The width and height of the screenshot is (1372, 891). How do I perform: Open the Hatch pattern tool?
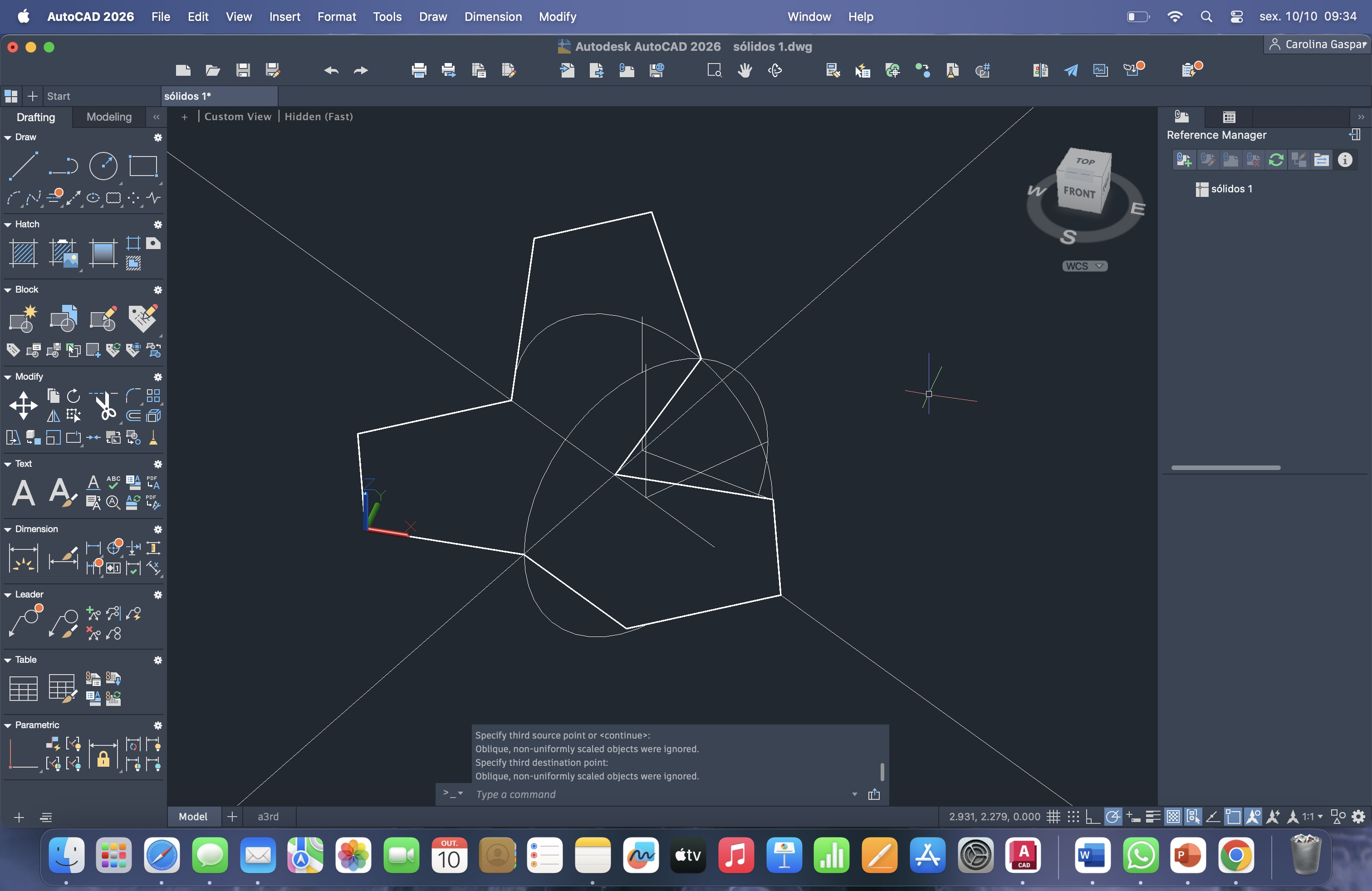point(24,253)
